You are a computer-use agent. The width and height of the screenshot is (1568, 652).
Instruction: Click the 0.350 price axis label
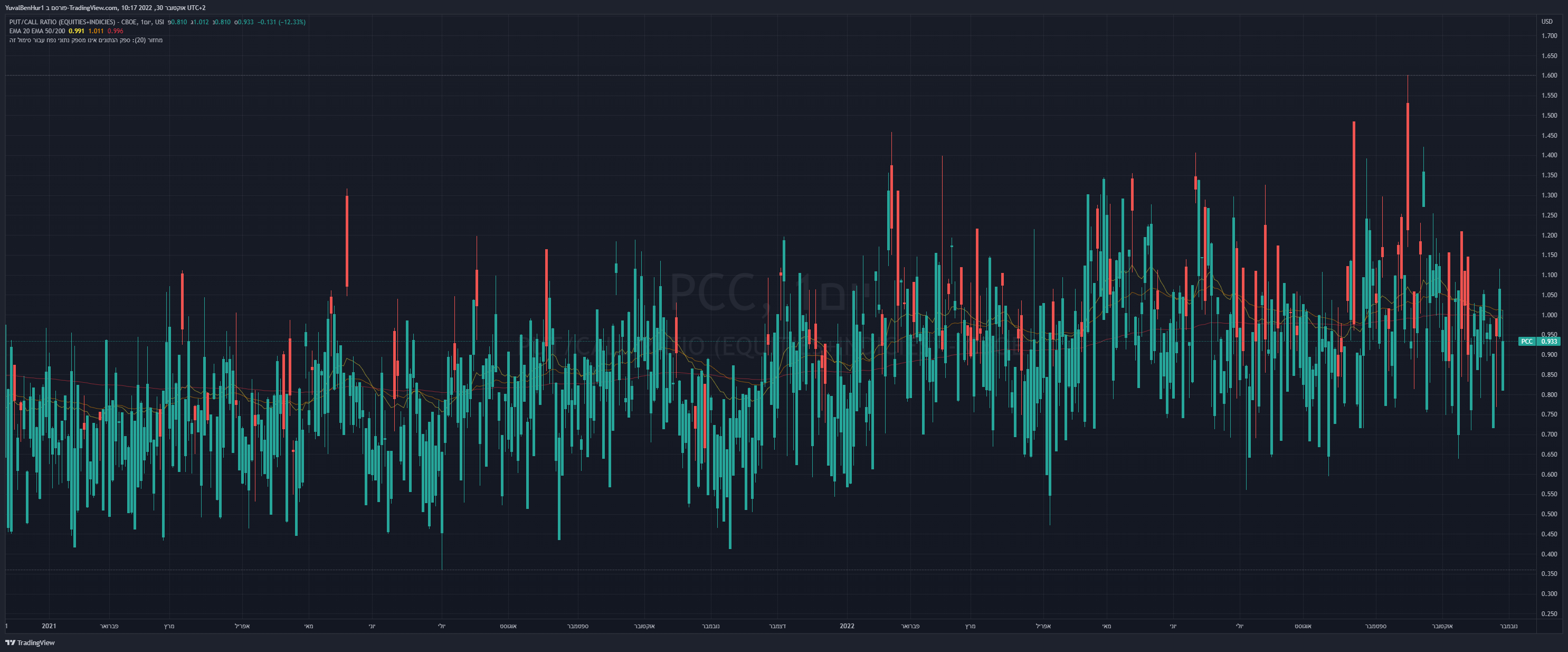1549,574
